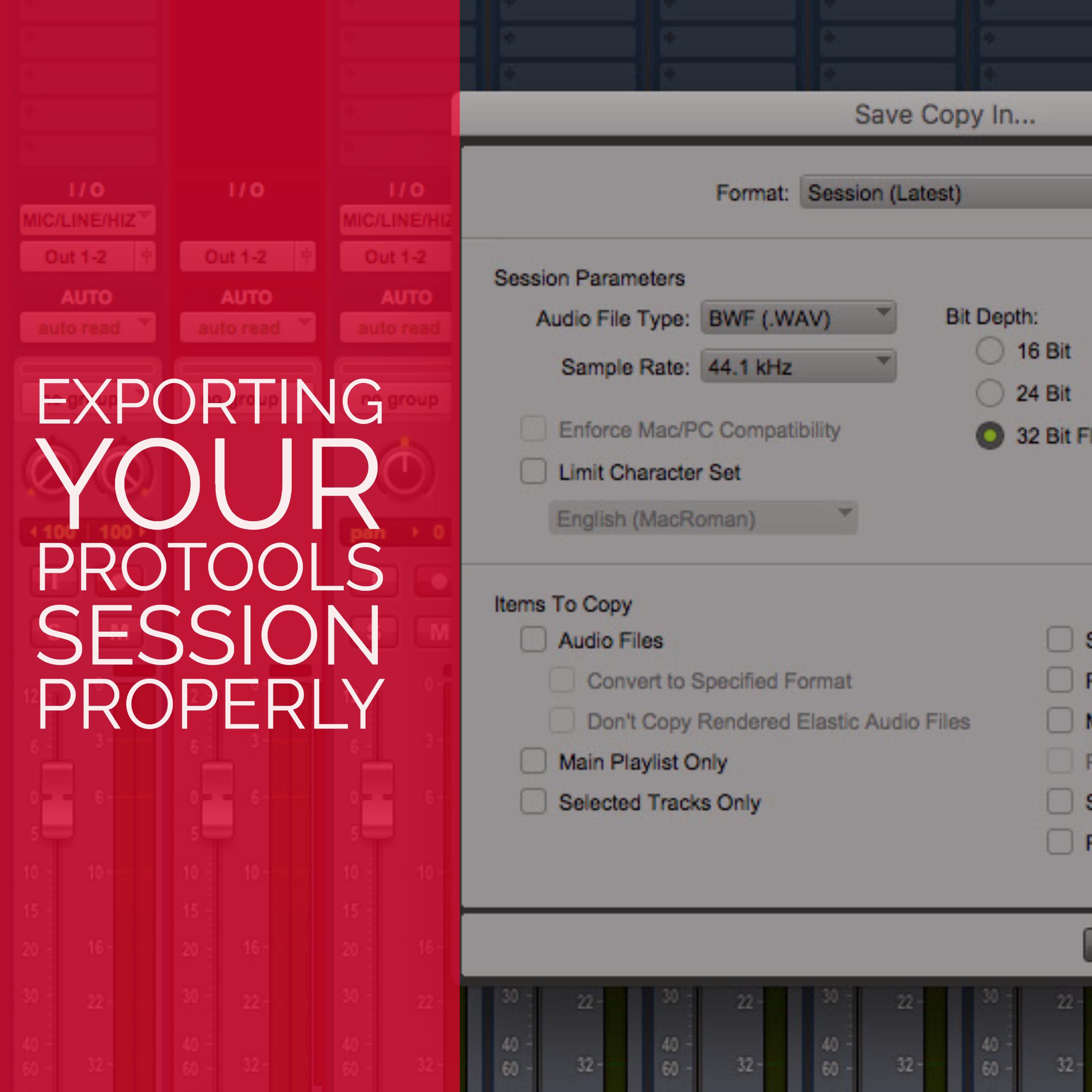
Task: Enable the Limit Character Set checkbox
Action: (x=533, y=471)
